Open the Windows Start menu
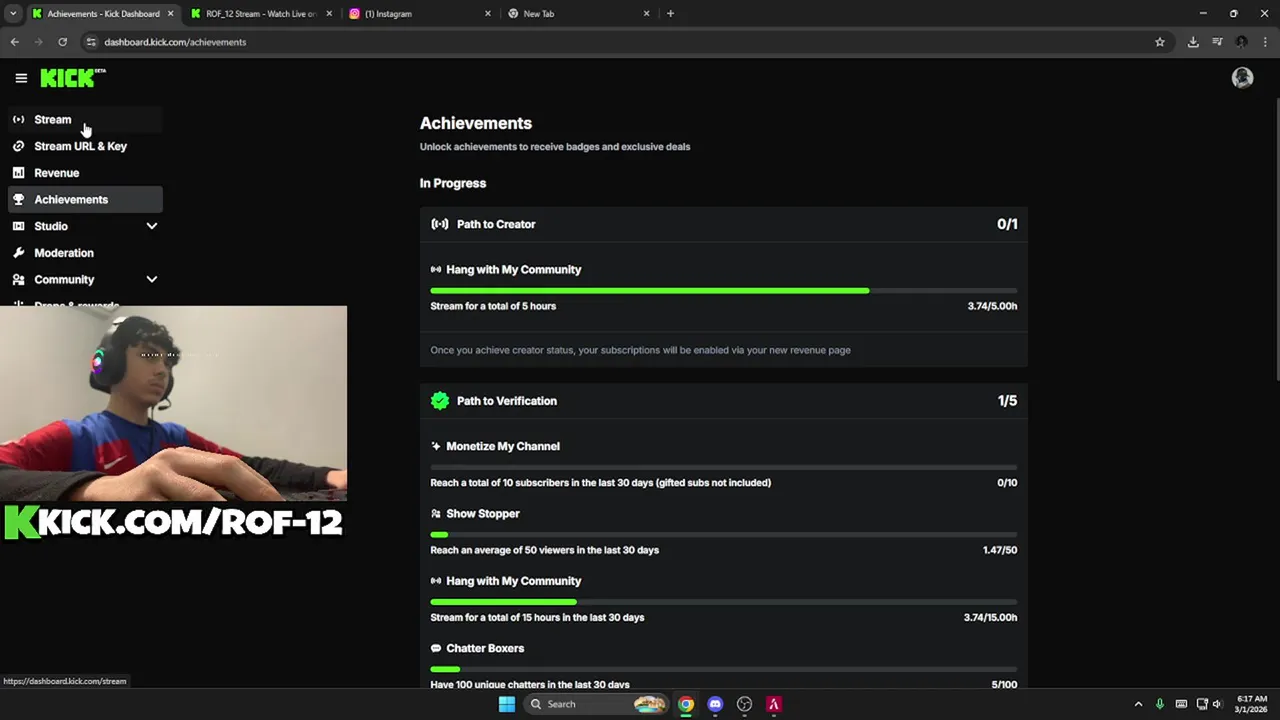The height and width of the screenshot is (720, 1280). (507, 704)
